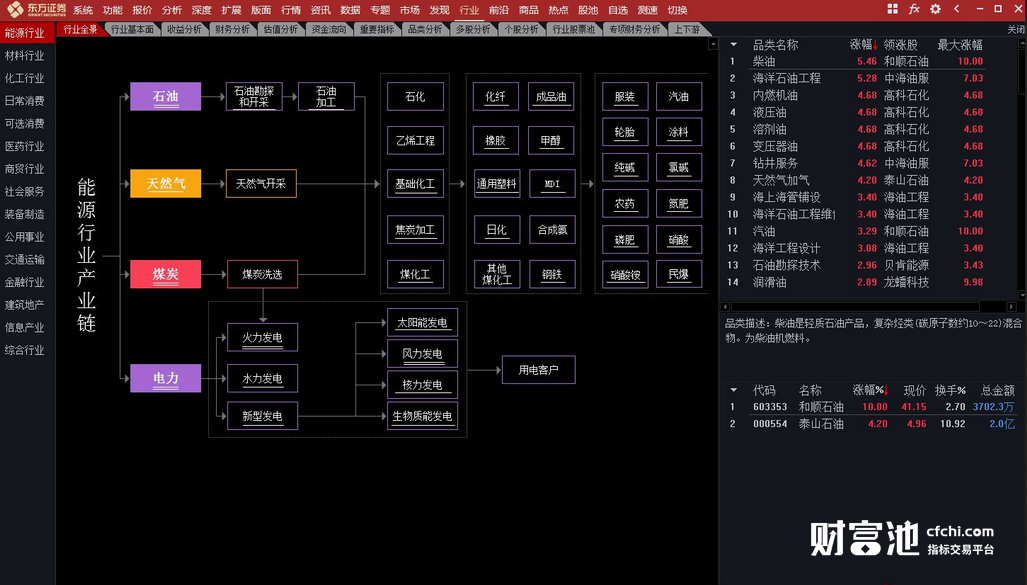Viewport: 1027px width, 585px height.
Task: Open the 行业 menu
Action: [469, 10]
